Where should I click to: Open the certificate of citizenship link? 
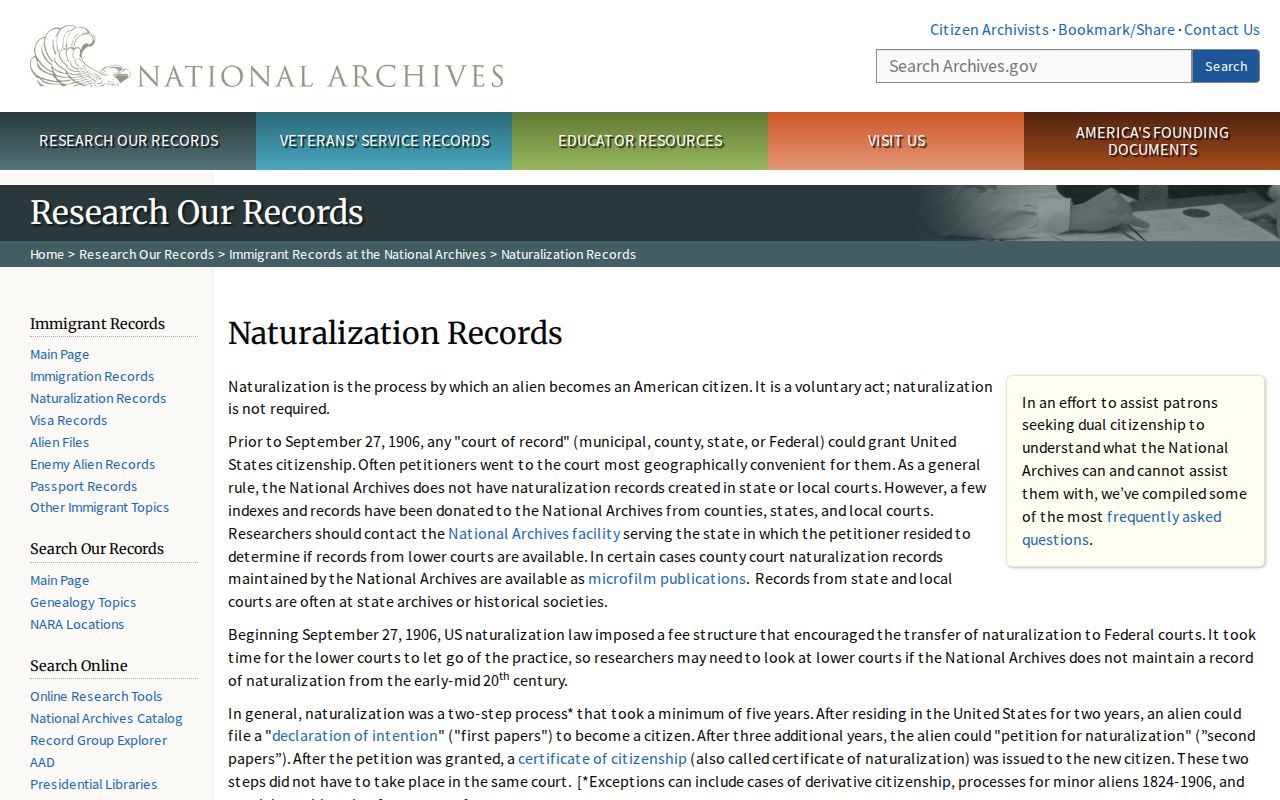coord(602,759)
